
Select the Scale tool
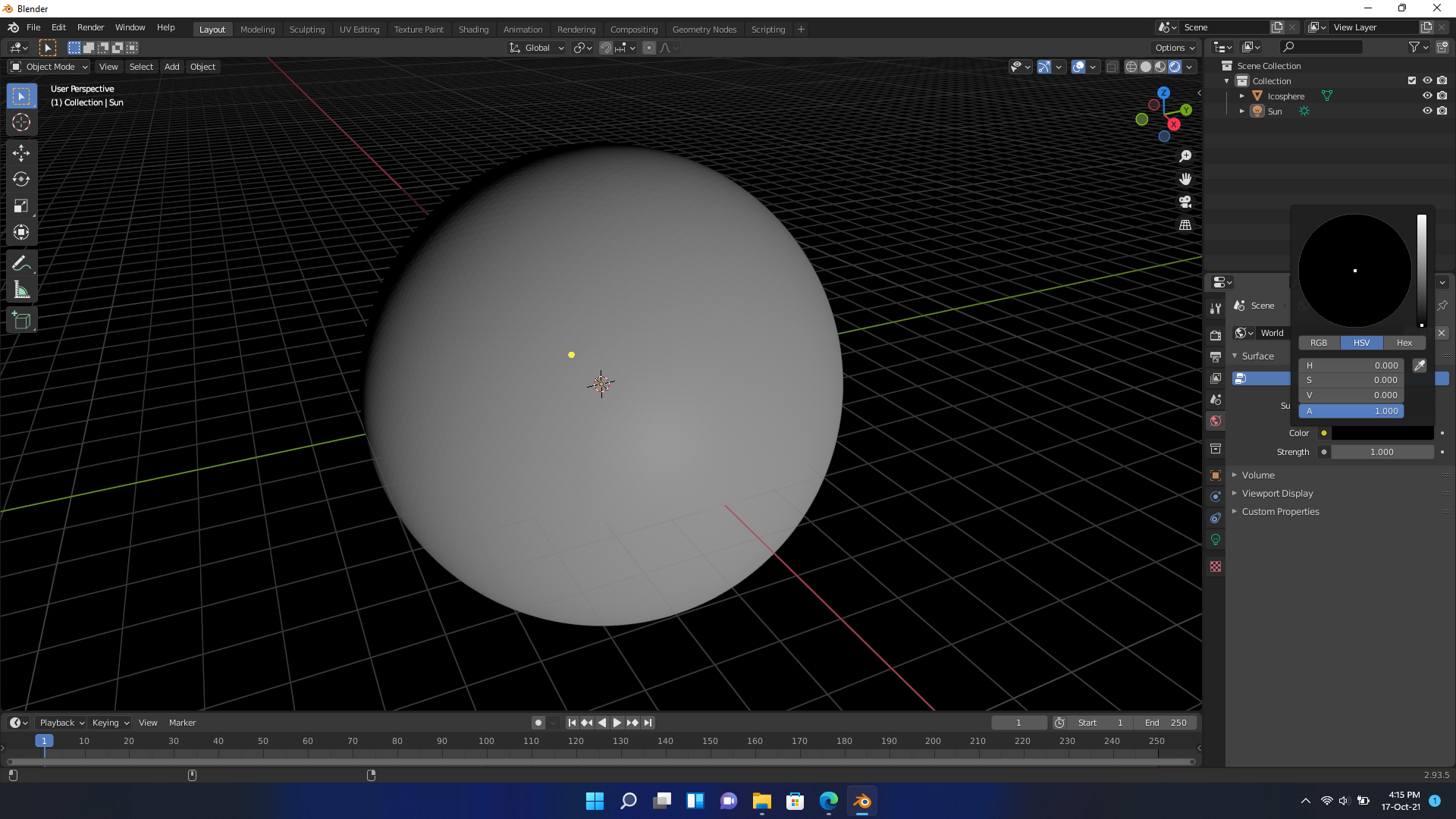(21, 206)
